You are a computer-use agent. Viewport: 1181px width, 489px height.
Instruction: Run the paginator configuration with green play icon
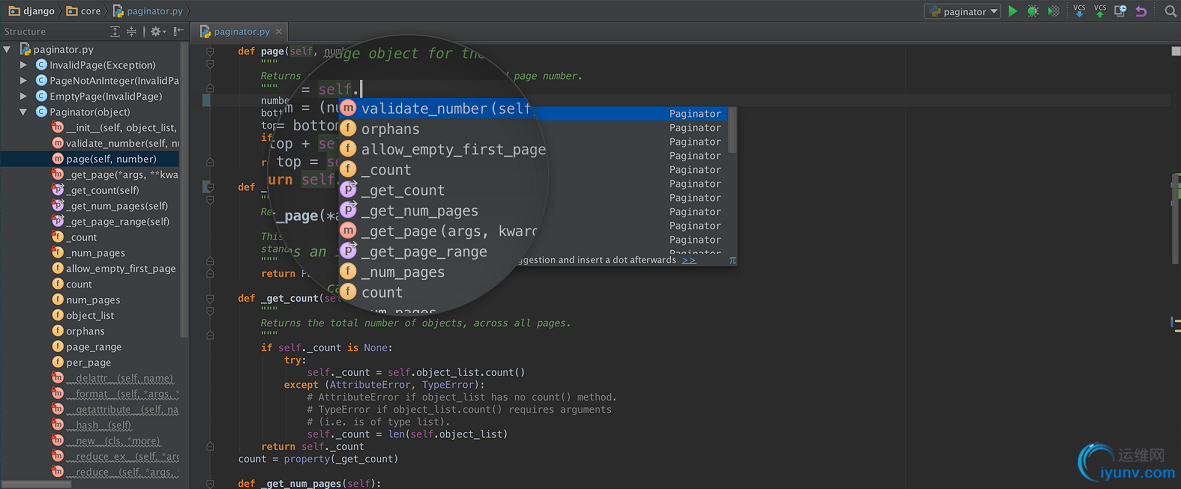click(1013, 11)
